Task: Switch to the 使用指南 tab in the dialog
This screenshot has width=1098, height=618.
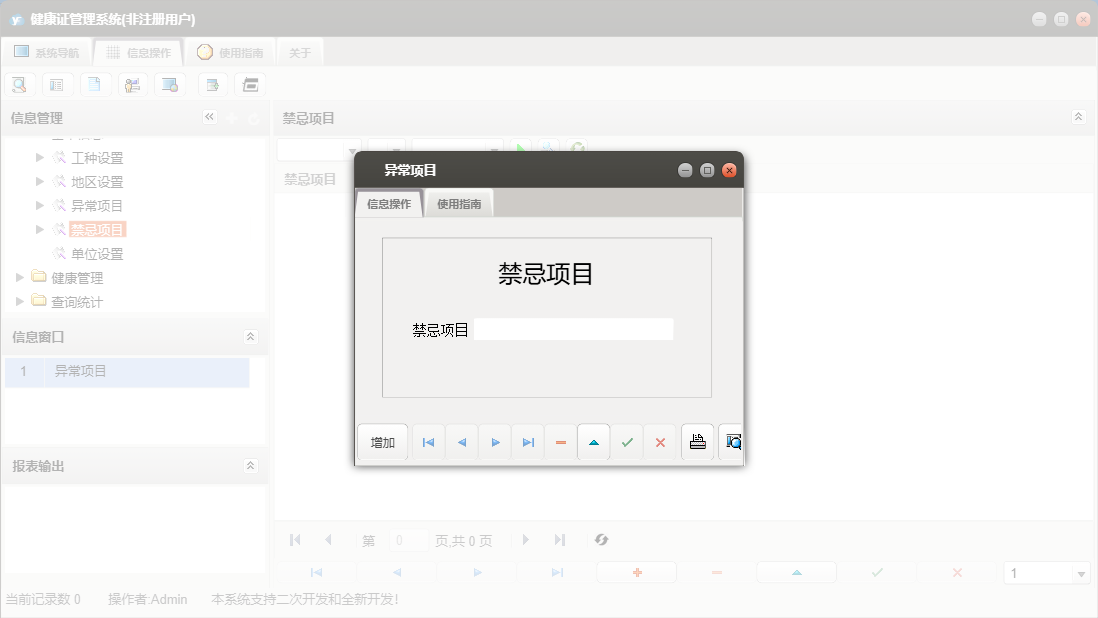Action: [x=458, y=202]
